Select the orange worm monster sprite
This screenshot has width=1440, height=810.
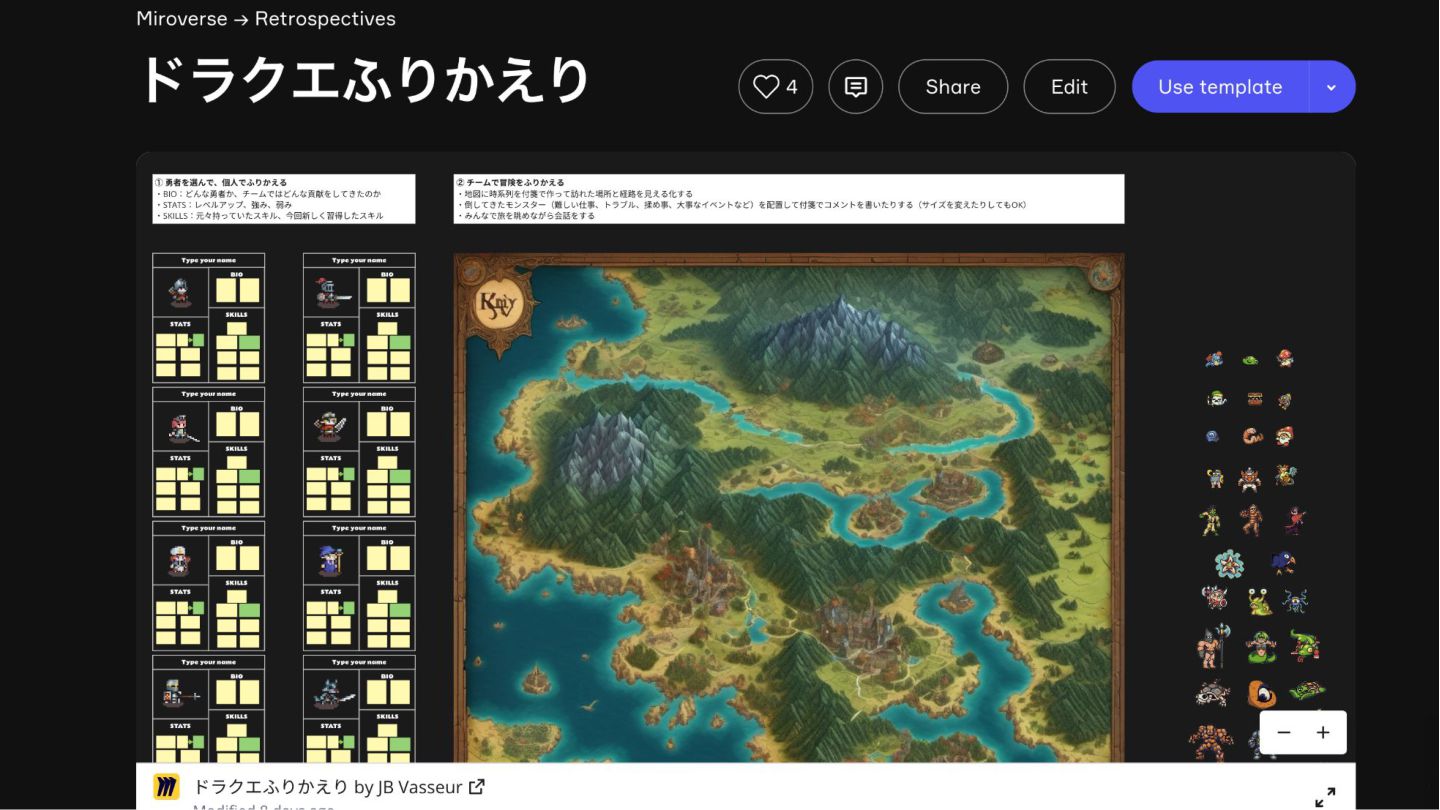tap(1252, 436)
